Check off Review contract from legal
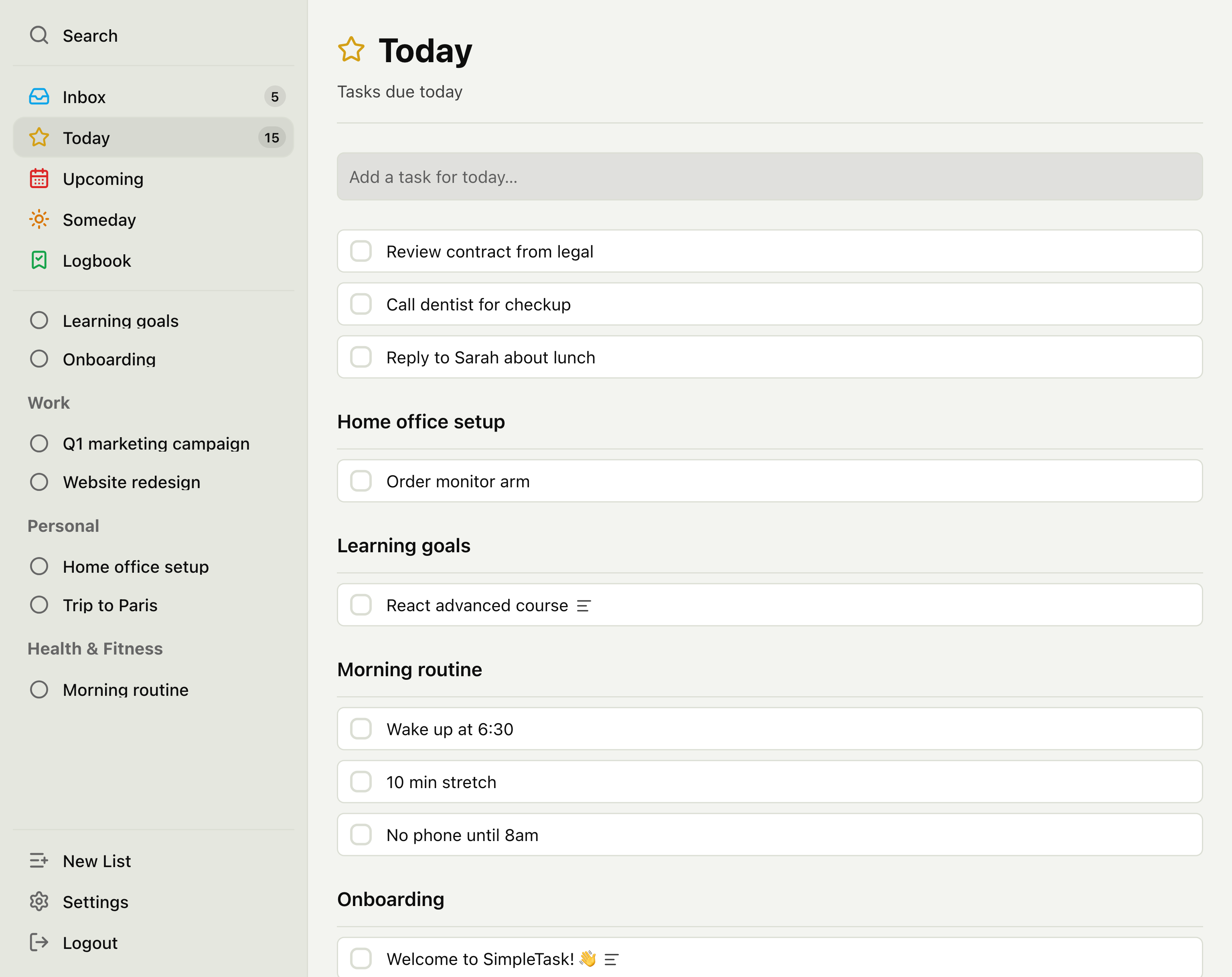 click(x=361, y=251)
